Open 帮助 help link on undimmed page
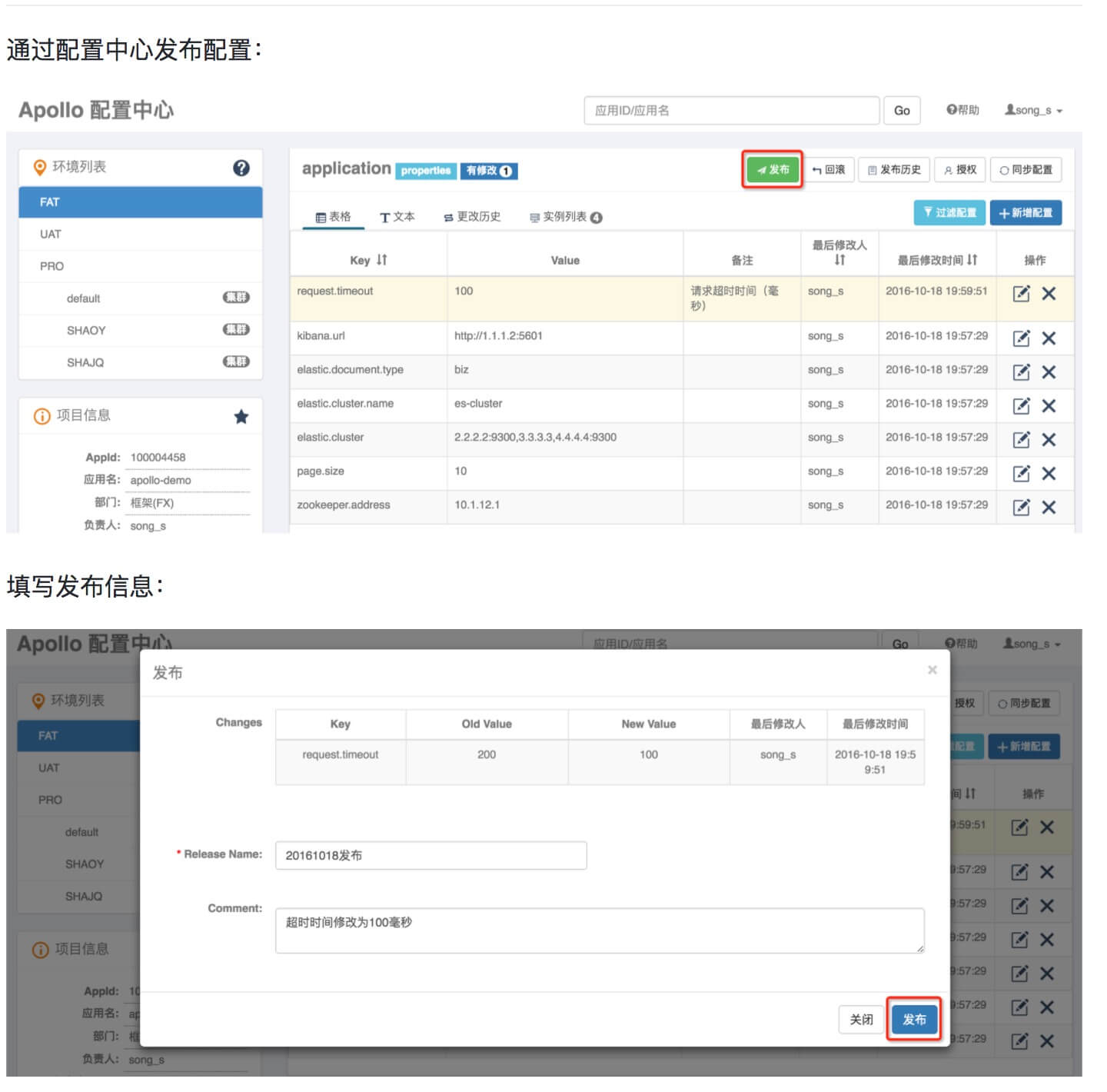Screen dimensions: 1107x1092 (962, 110)
